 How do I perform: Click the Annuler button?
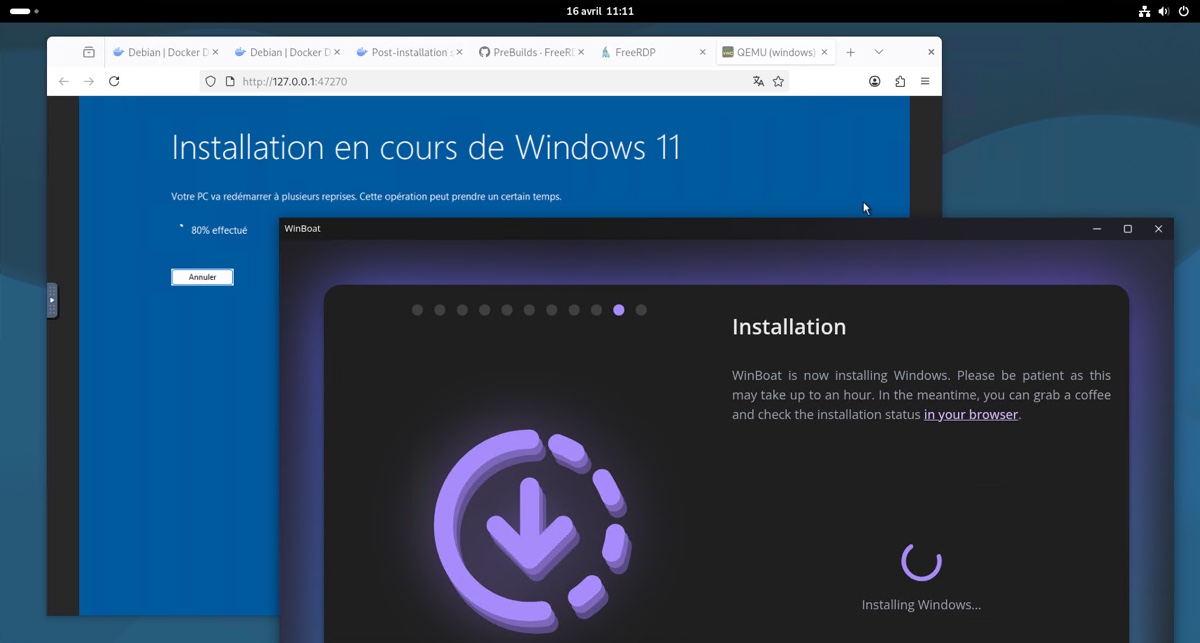[202, 277]
